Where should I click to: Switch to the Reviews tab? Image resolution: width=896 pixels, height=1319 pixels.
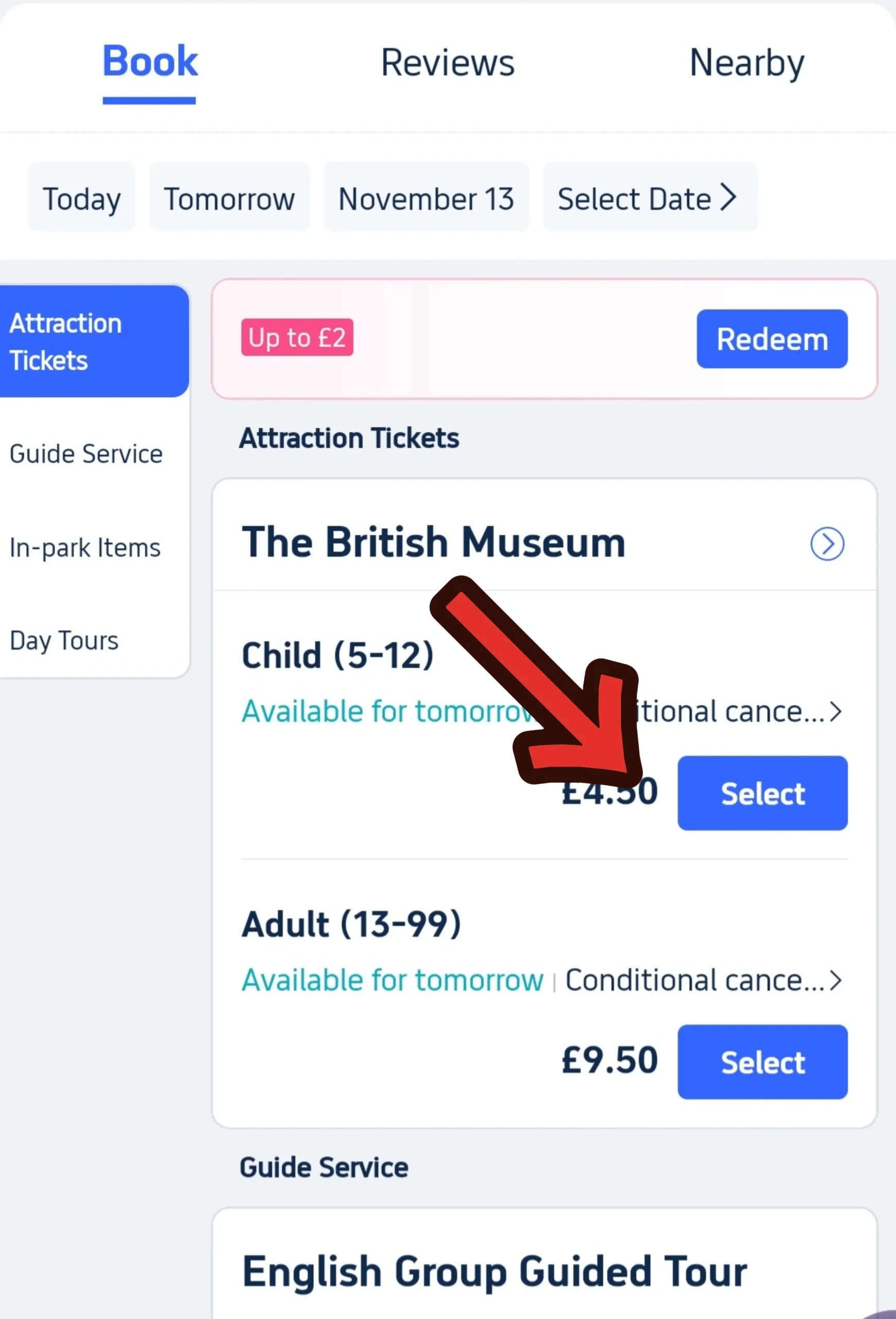(447, 62)
